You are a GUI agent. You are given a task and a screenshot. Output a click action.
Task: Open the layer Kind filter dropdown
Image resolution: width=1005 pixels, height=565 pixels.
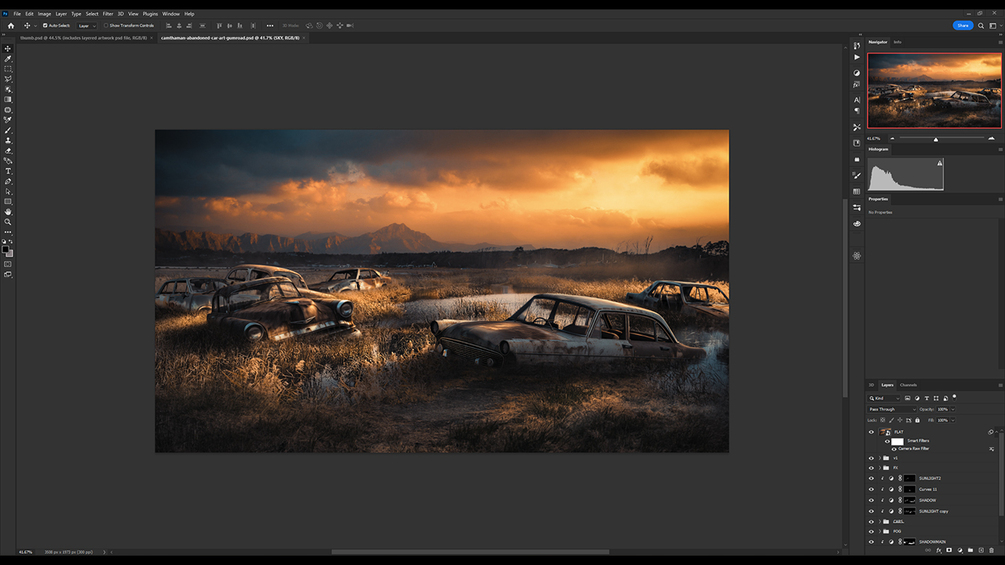pos(885,398)
